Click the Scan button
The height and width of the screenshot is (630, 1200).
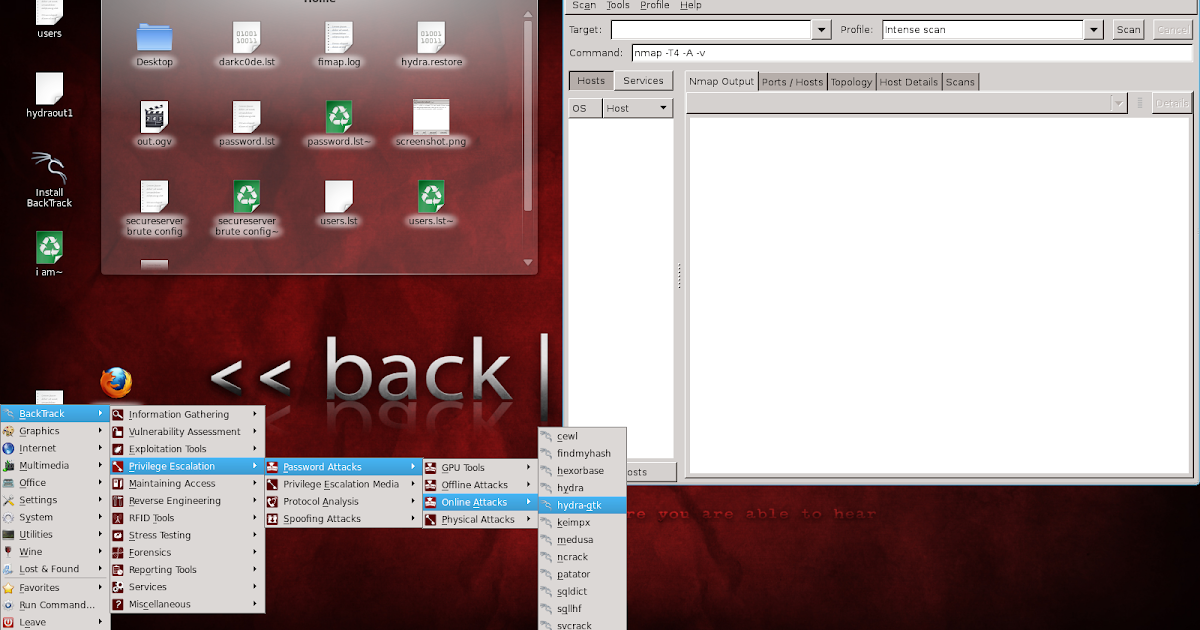pyautogui.click(x=1128, y=30)
